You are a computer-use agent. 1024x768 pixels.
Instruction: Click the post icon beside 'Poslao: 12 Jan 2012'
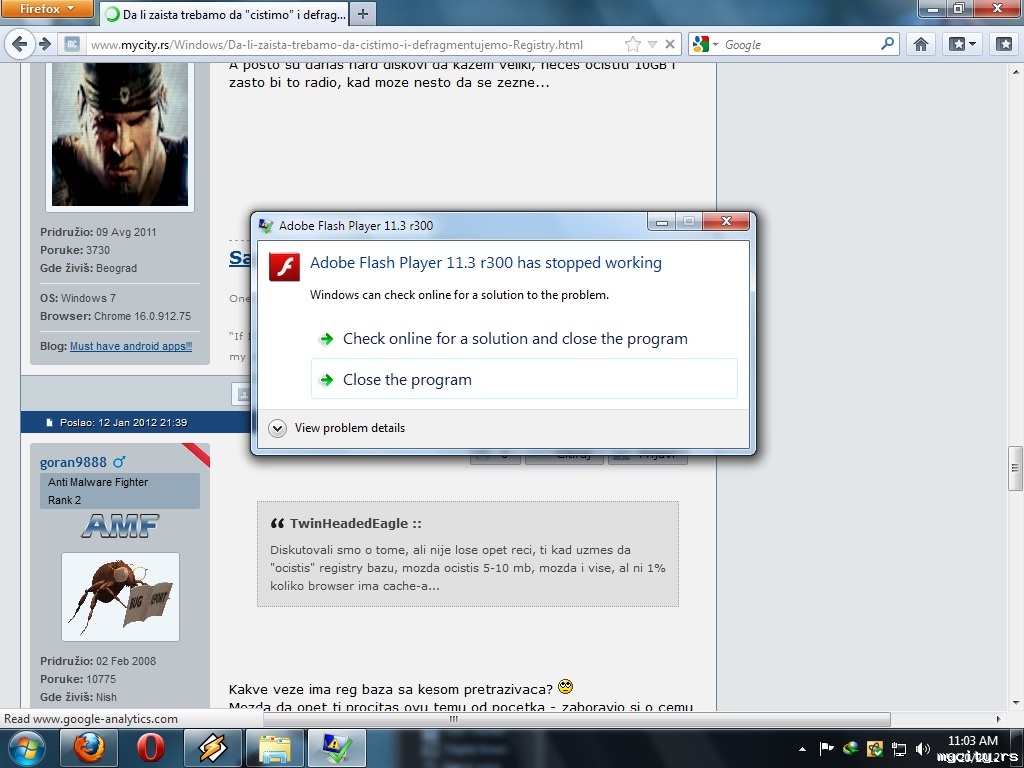point(49,423)
